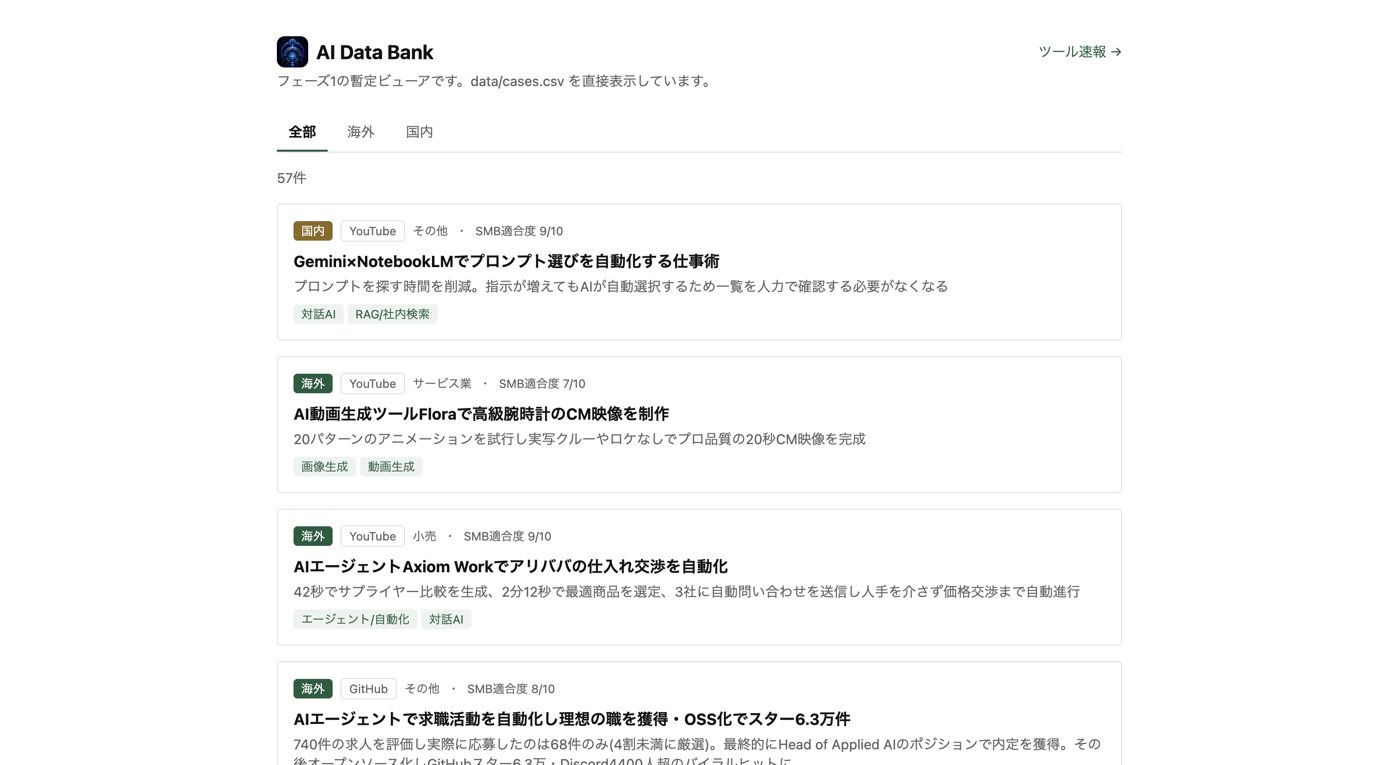Click 海外 badge on the Flora card
Viewport: 1400px width, 765px height.
point(313,384)
